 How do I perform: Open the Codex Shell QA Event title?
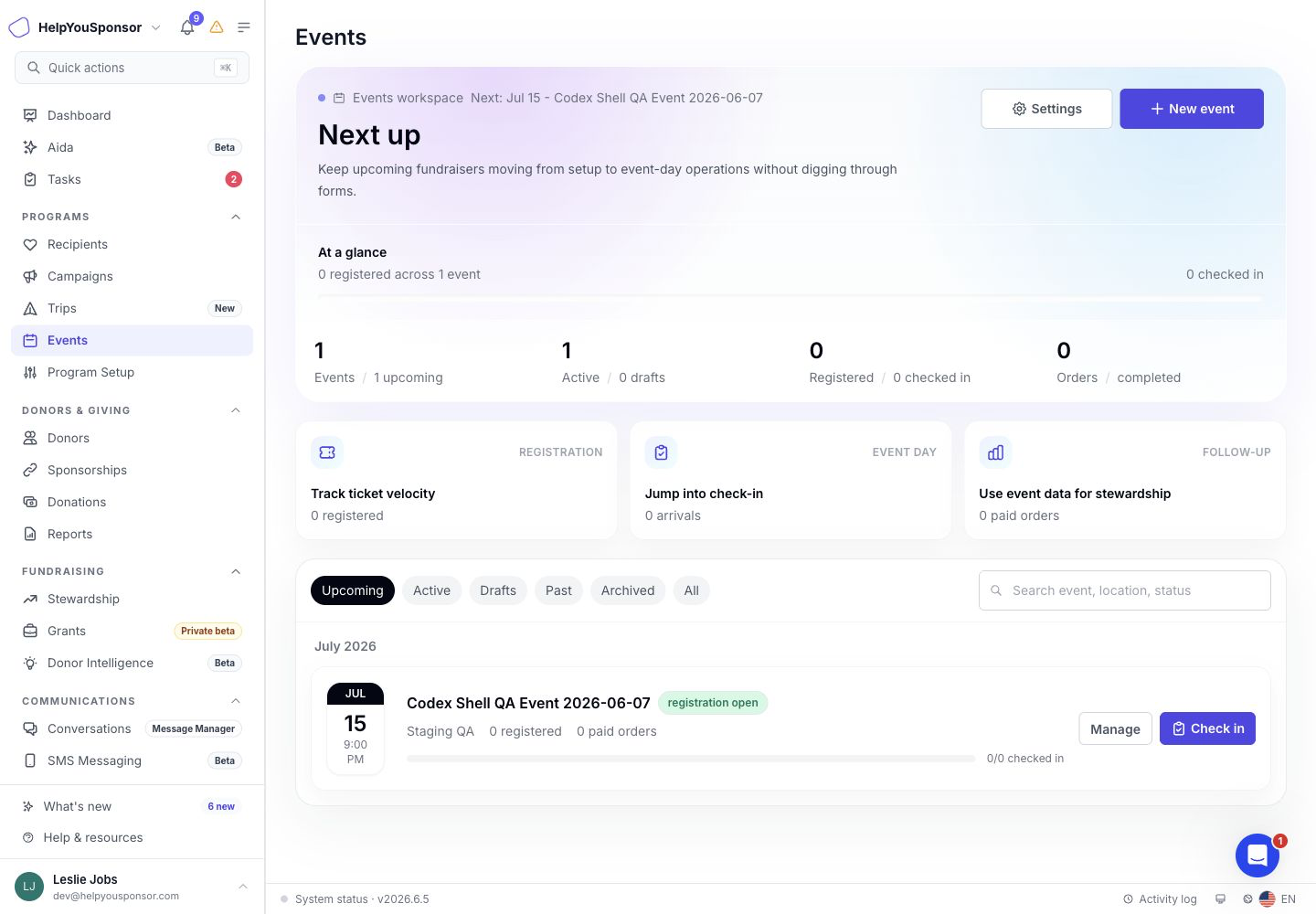tap(528, 703)
